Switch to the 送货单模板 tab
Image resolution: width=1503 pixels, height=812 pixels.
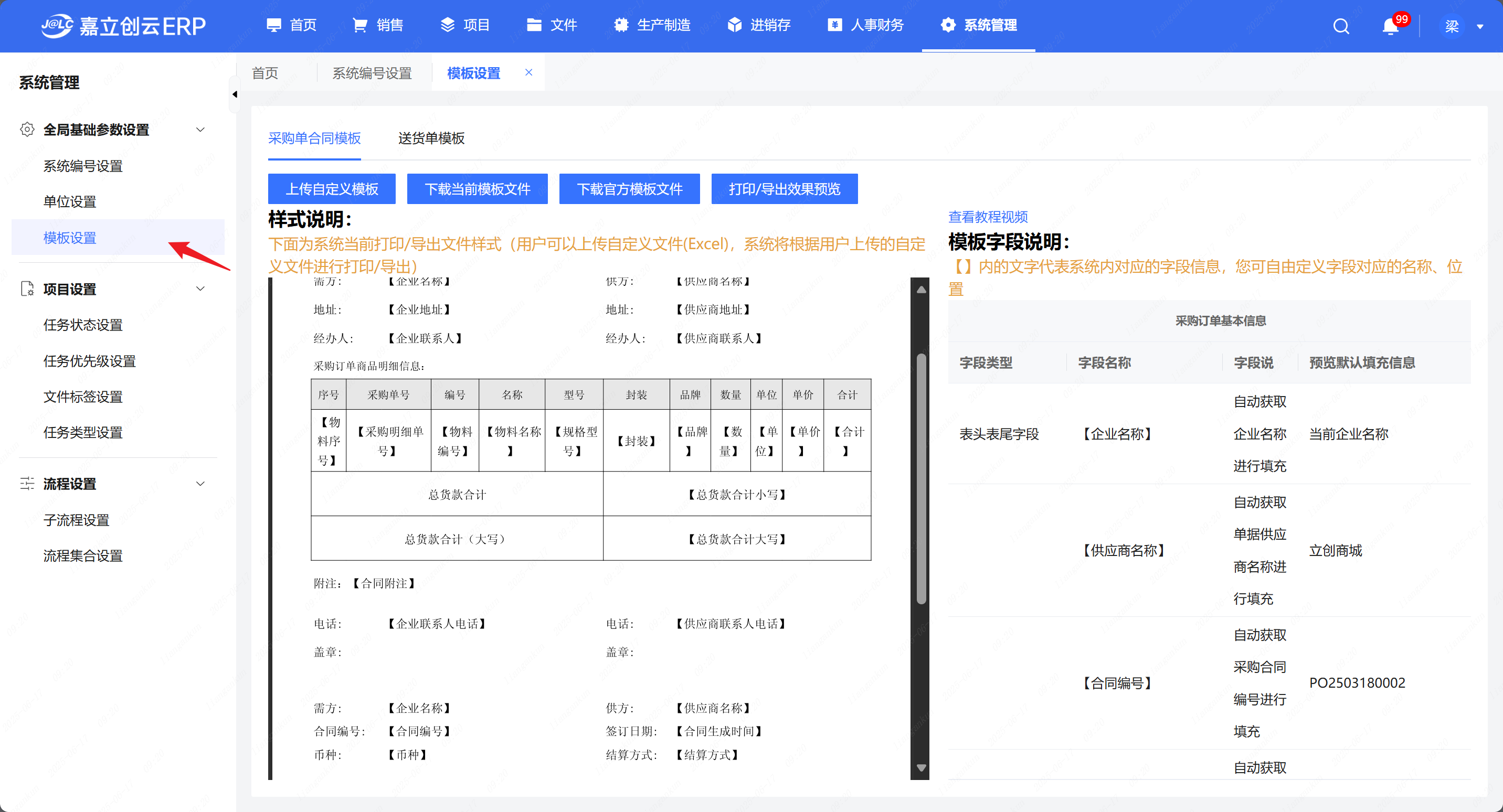tap(431, 138)
